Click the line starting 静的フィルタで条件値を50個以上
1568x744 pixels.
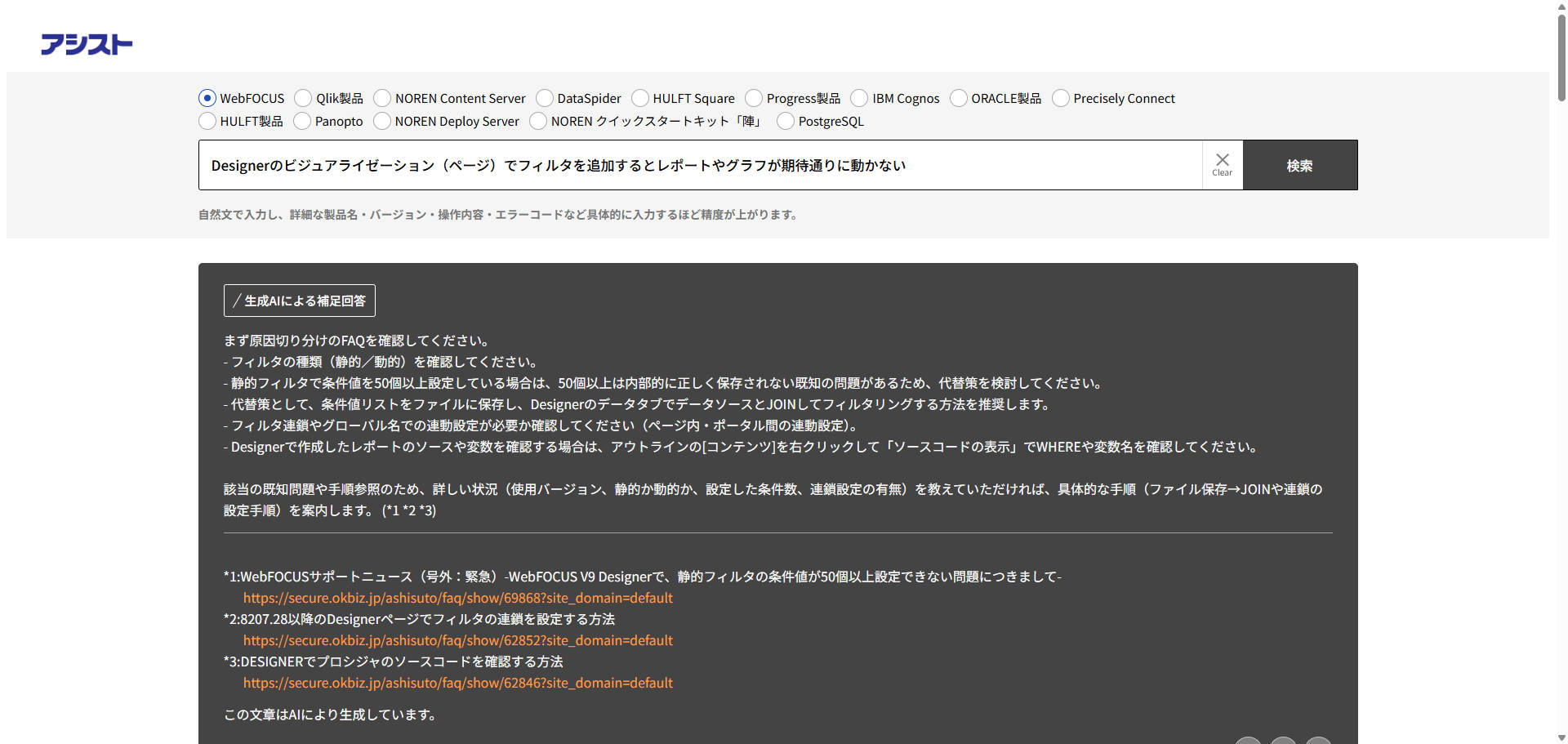coord(665,383)
